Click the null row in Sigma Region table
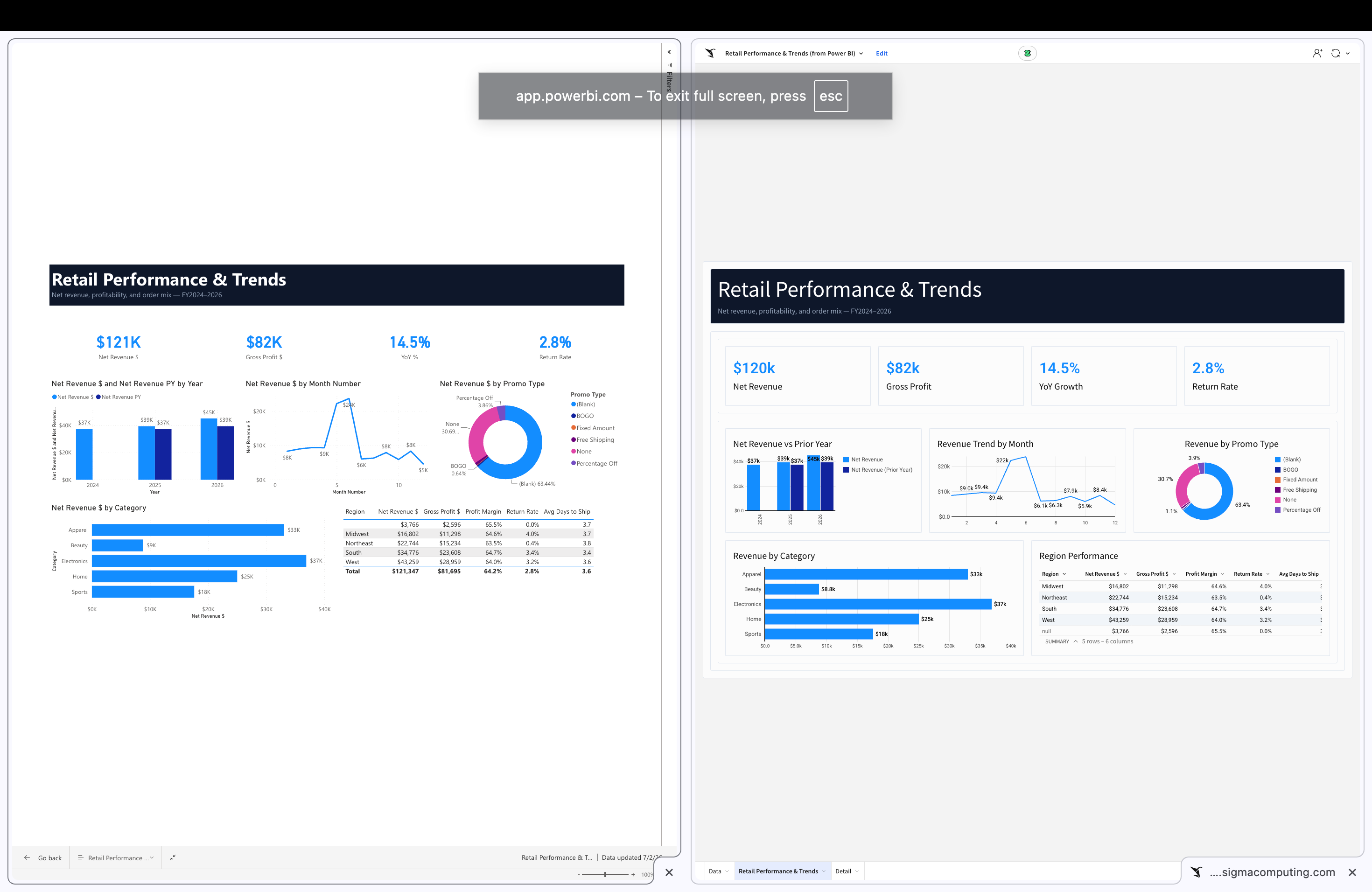Image resolution: width=1372 pixels, height=892 pixels. (1182, 631)
